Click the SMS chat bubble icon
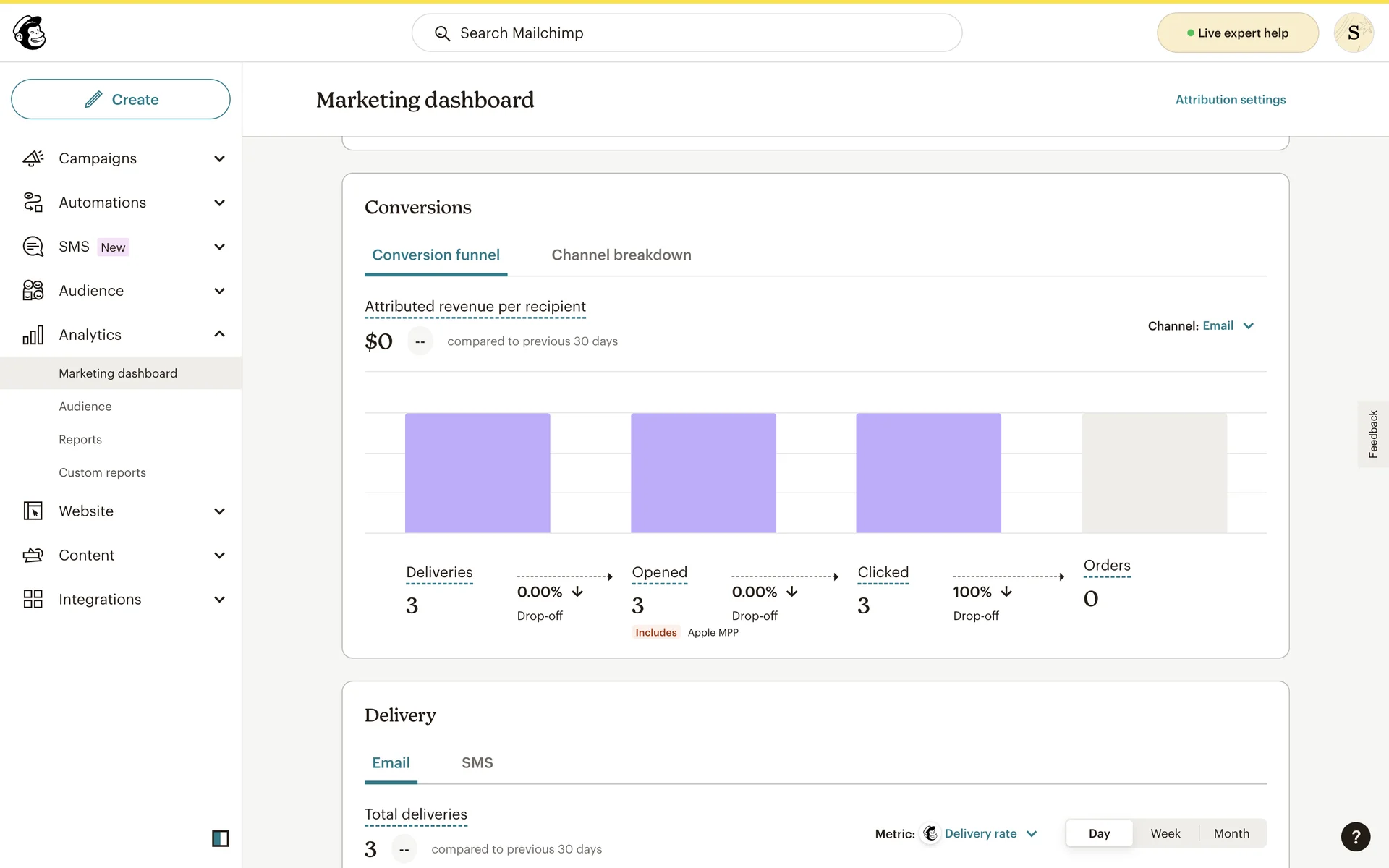This screenshot has width=1389, height=868. [x=33, y=247]
